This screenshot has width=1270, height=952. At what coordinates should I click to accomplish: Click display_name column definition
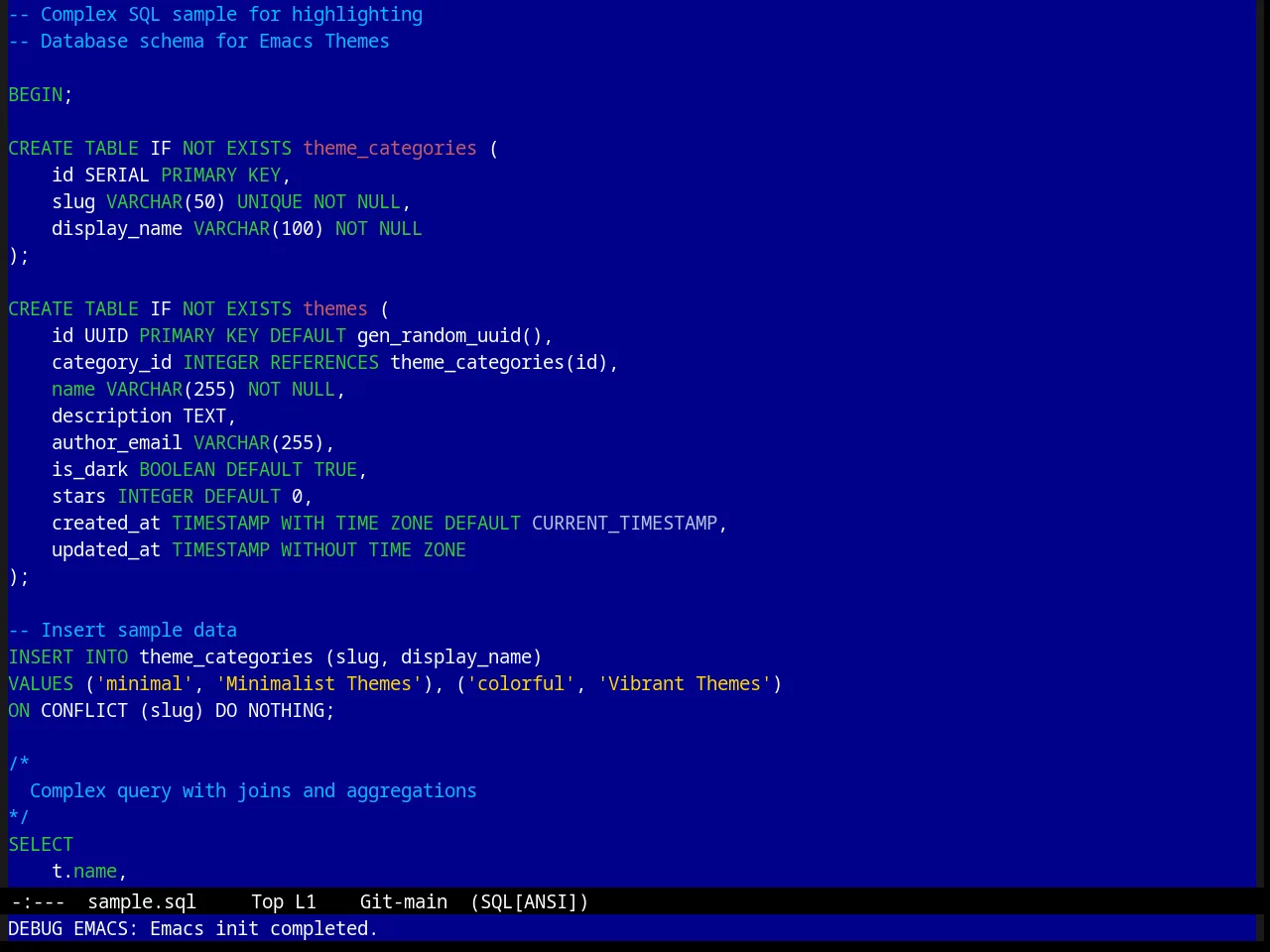(x=237, y=229)
